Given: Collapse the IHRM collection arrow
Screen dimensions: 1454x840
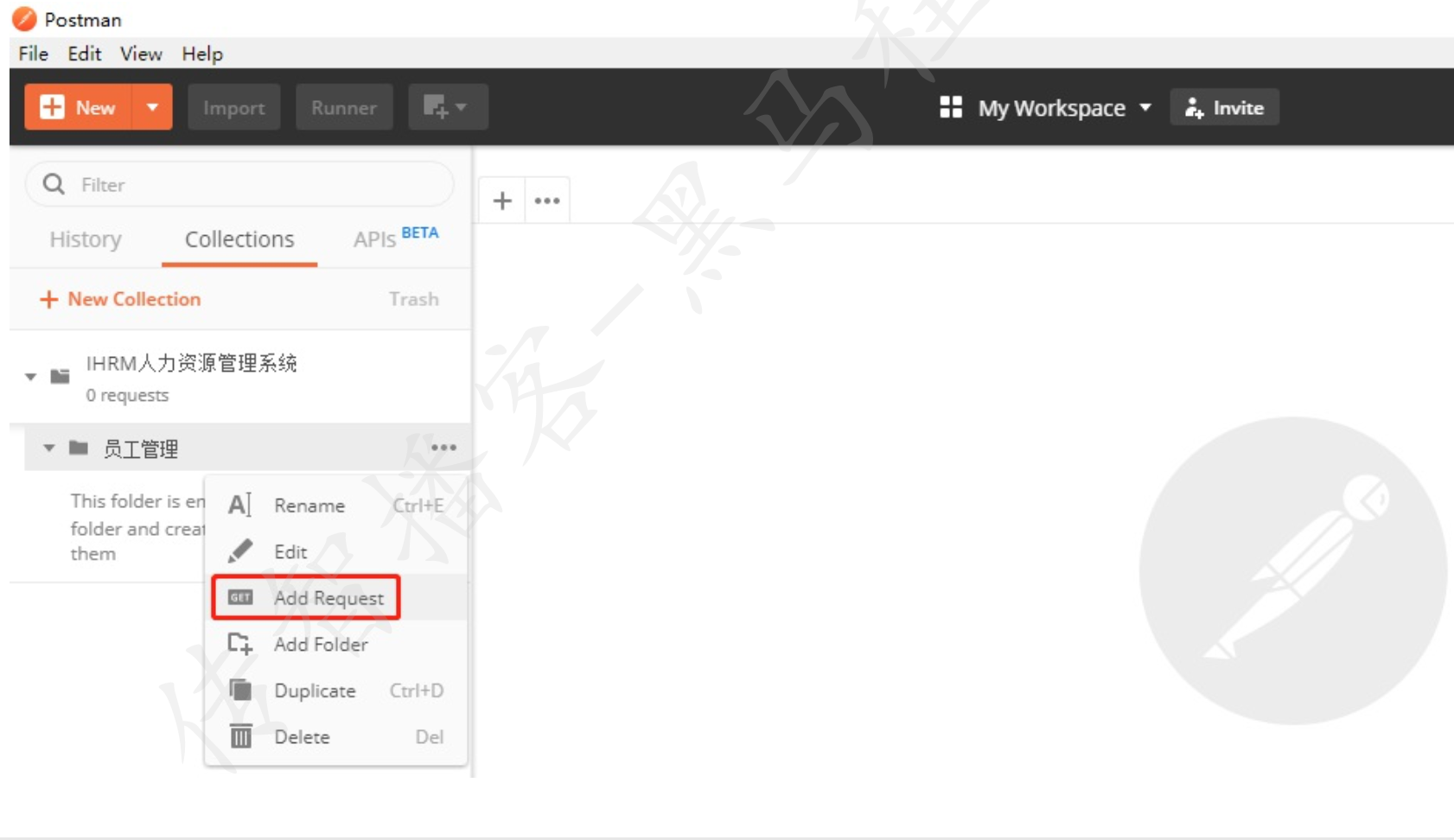Looking at the screenshot, I should 31,377.
